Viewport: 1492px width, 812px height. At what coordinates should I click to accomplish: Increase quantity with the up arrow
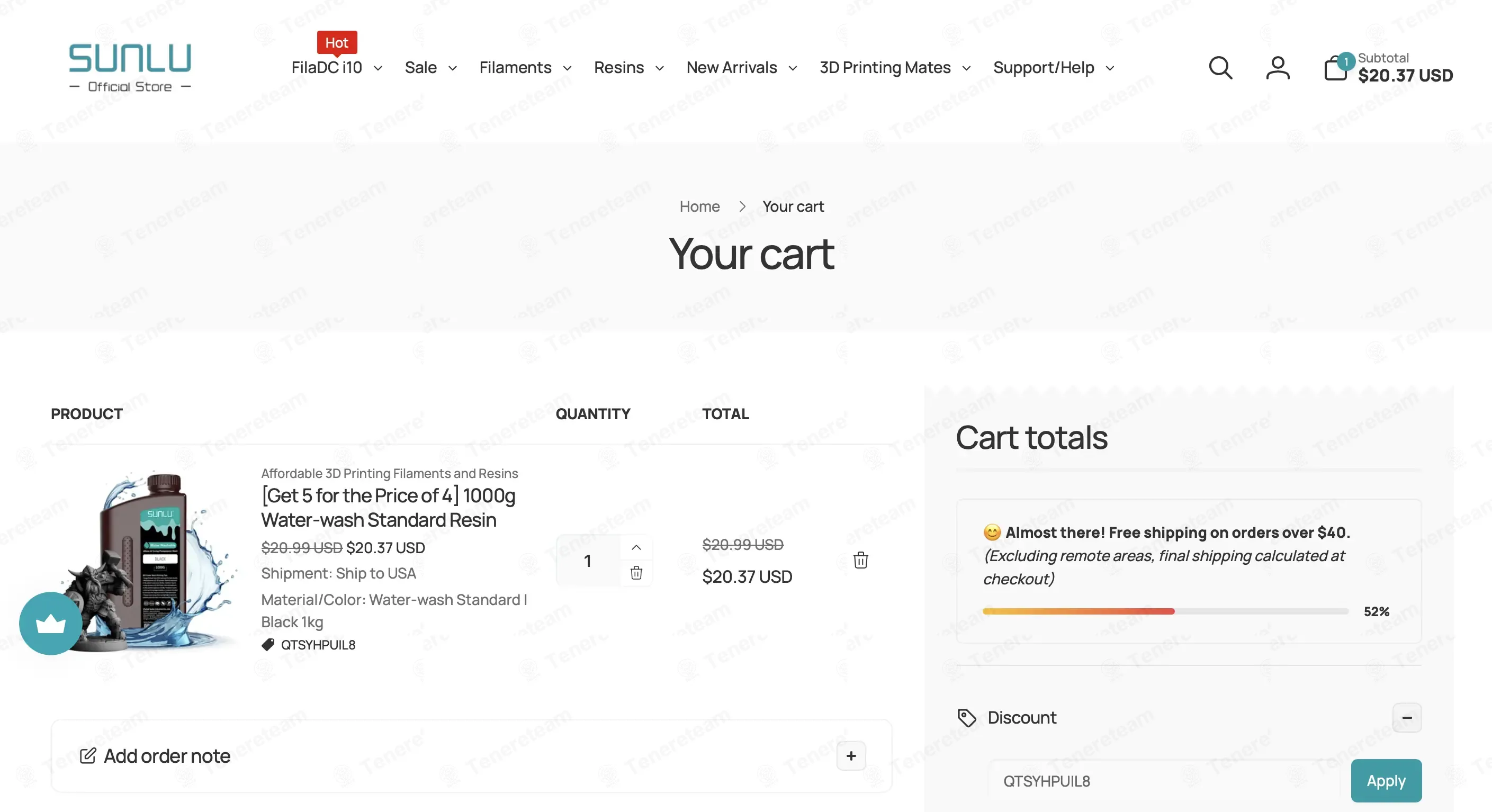coord(636,547)
